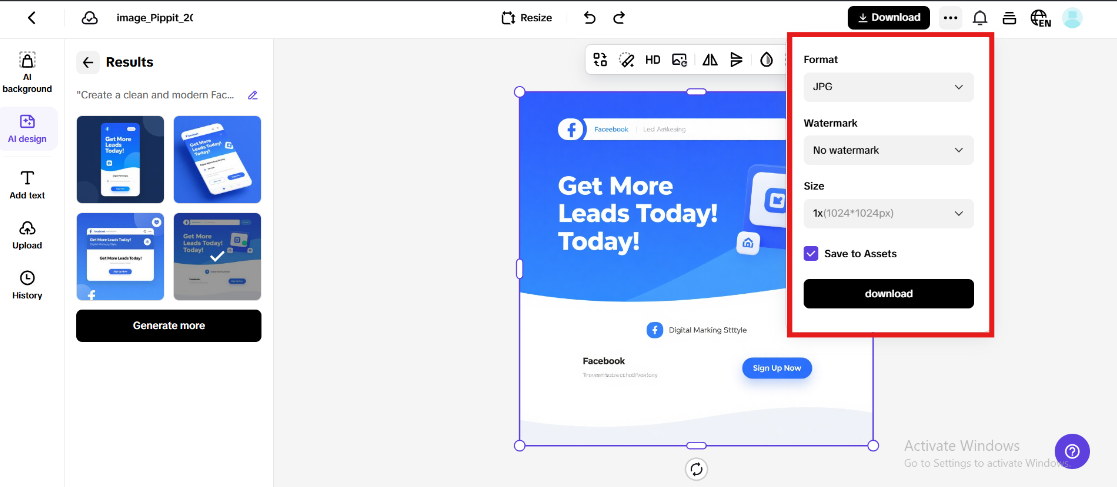Open the Format JPG dropdown
Image resolution: width=1117 pixels, height=487 pixels.
[x=888, y=87]
